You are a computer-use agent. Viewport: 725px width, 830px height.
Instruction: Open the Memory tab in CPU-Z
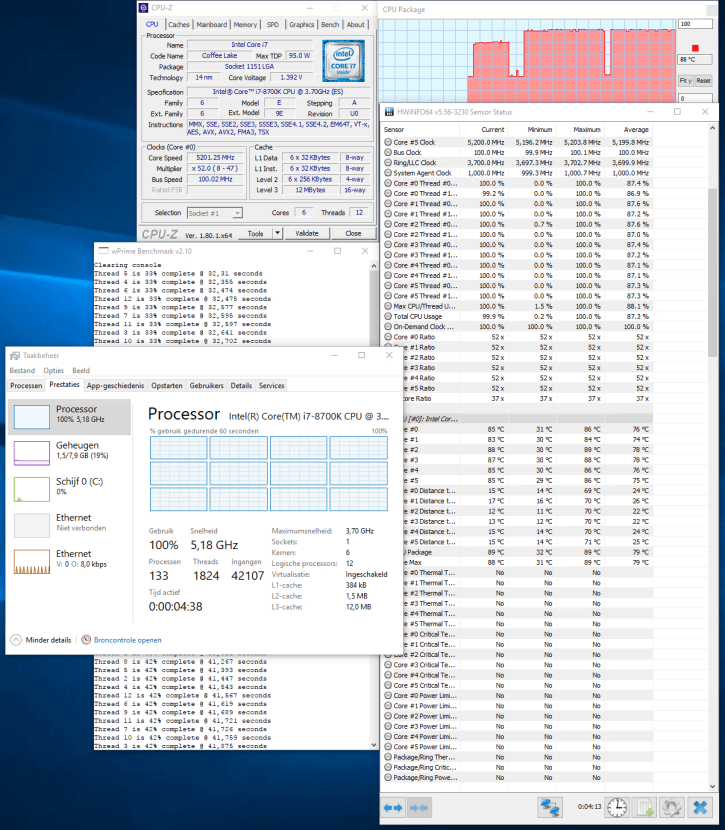[x=246, y=24]
